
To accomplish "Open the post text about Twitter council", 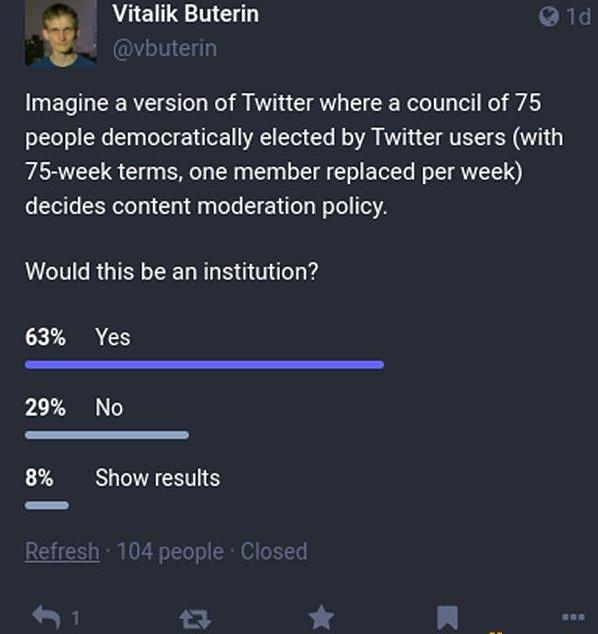I will click(x=294, y=154).
